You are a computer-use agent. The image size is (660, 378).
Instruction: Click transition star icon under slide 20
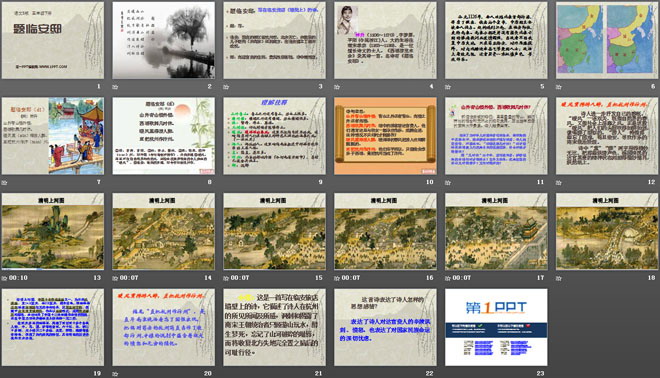click(115, 373)
